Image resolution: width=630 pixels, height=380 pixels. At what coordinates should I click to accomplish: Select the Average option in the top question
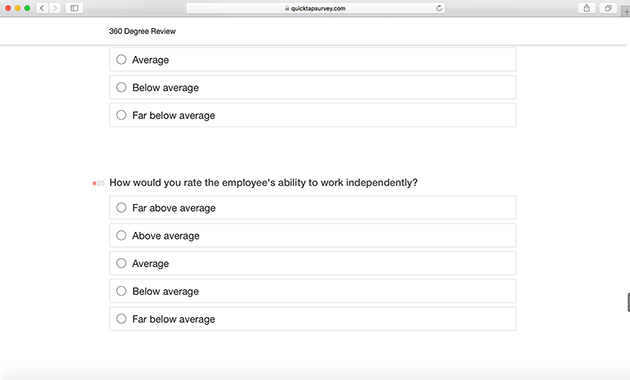313,59
